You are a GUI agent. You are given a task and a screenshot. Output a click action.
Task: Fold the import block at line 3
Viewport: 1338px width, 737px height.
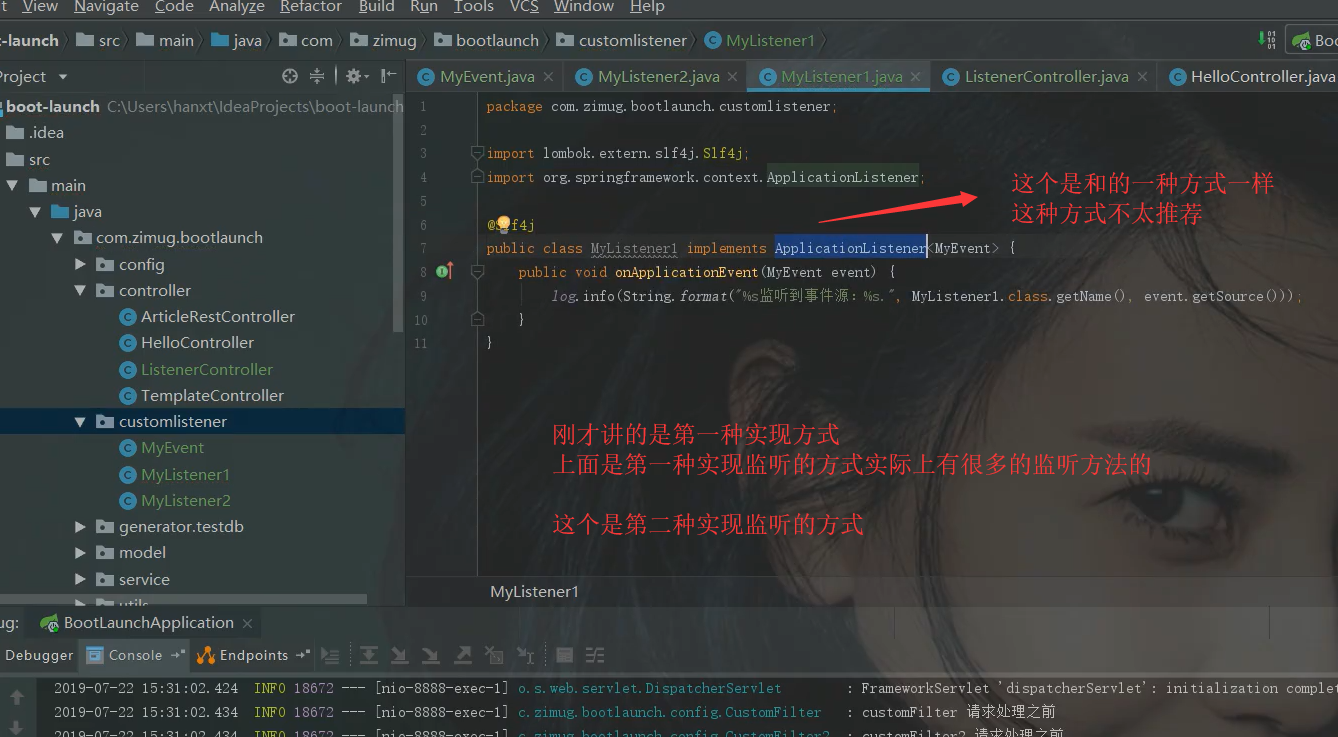477,153
